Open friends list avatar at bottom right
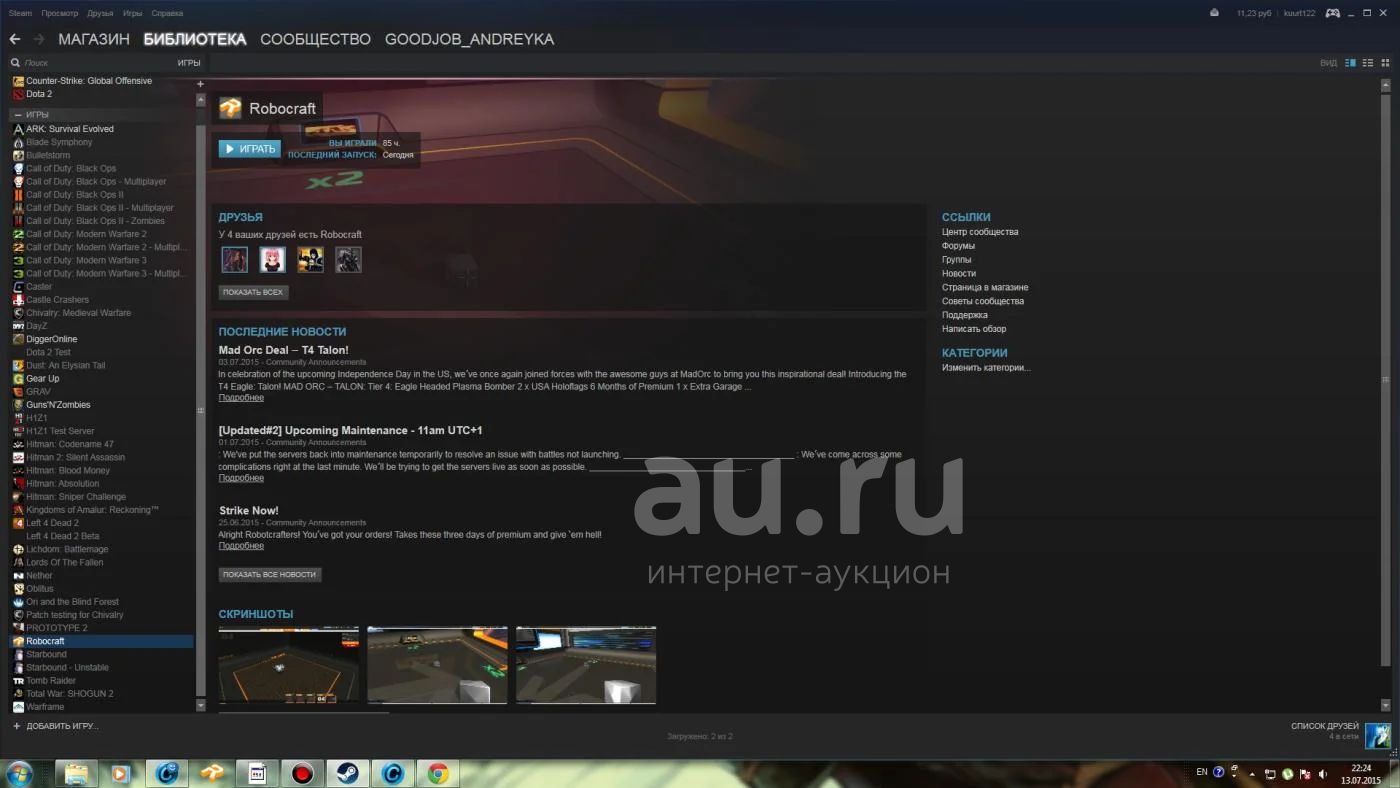This screenshot has width=1400, height=788. click(x=1378, y=736)
